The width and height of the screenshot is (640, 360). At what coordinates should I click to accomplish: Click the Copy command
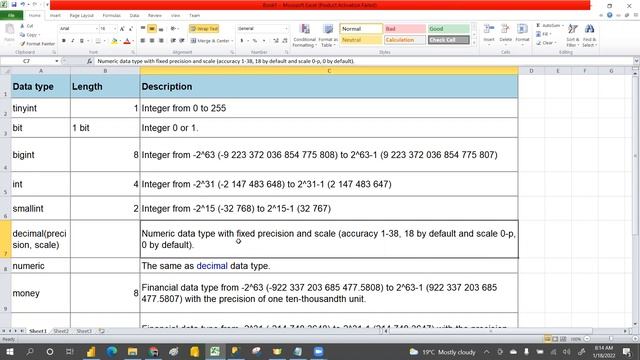click(29, 35)
